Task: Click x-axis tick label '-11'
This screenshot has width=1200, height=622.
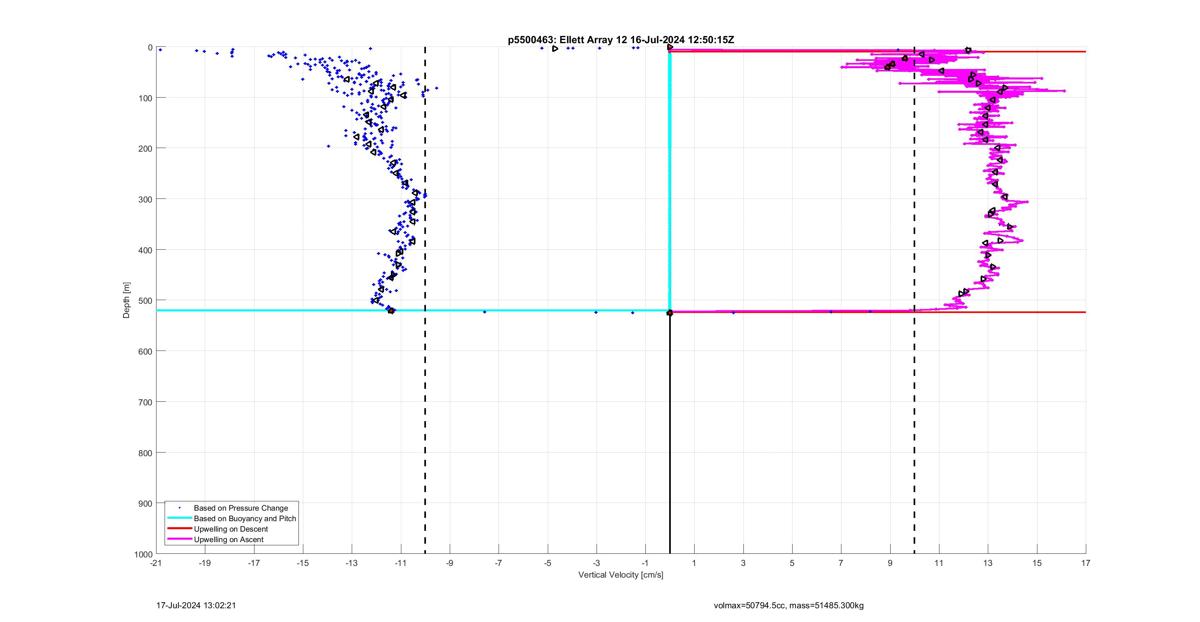Action: click(x=401, y=563)
